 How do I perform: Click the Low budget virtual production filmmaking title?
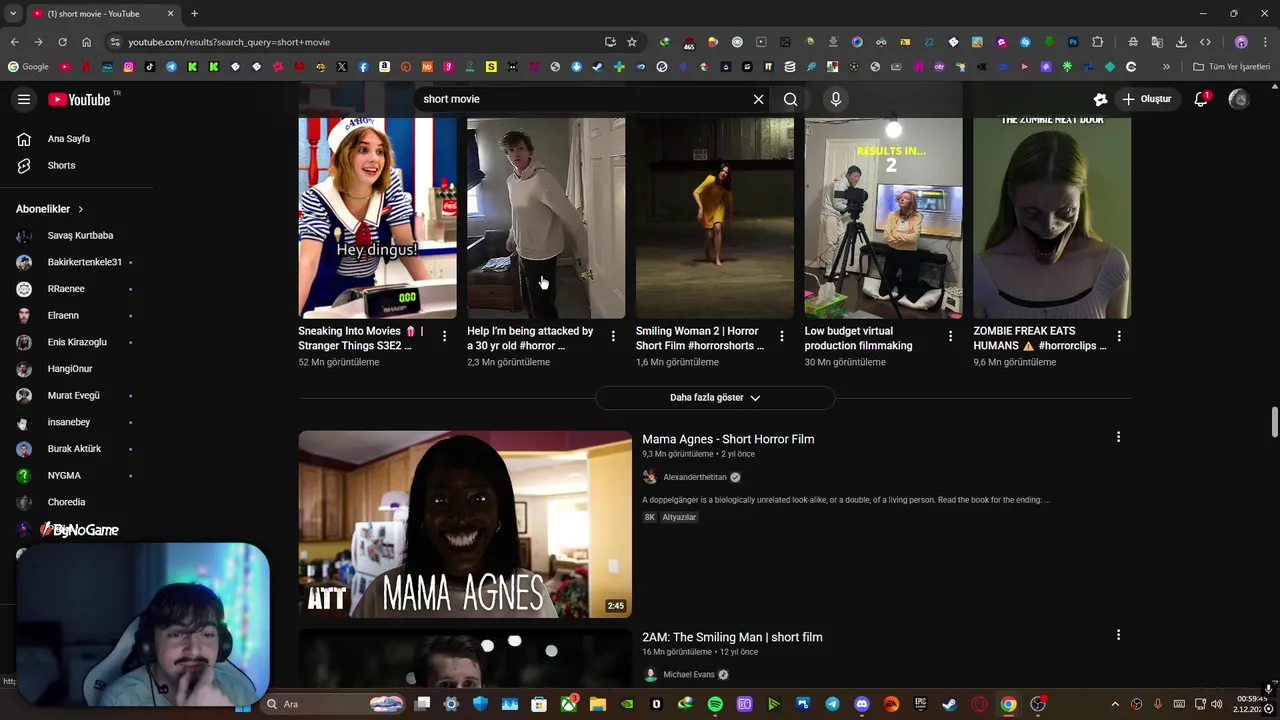[x=858, y=338]
